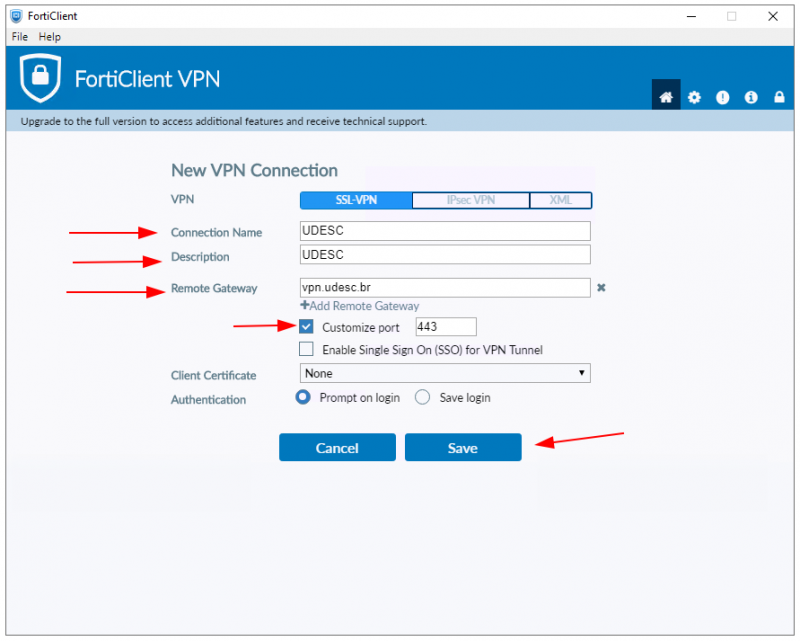Remove remote gateway with X icon
Image resolution: width=800 pixels, height=641 pixels.
click(601, 288)
